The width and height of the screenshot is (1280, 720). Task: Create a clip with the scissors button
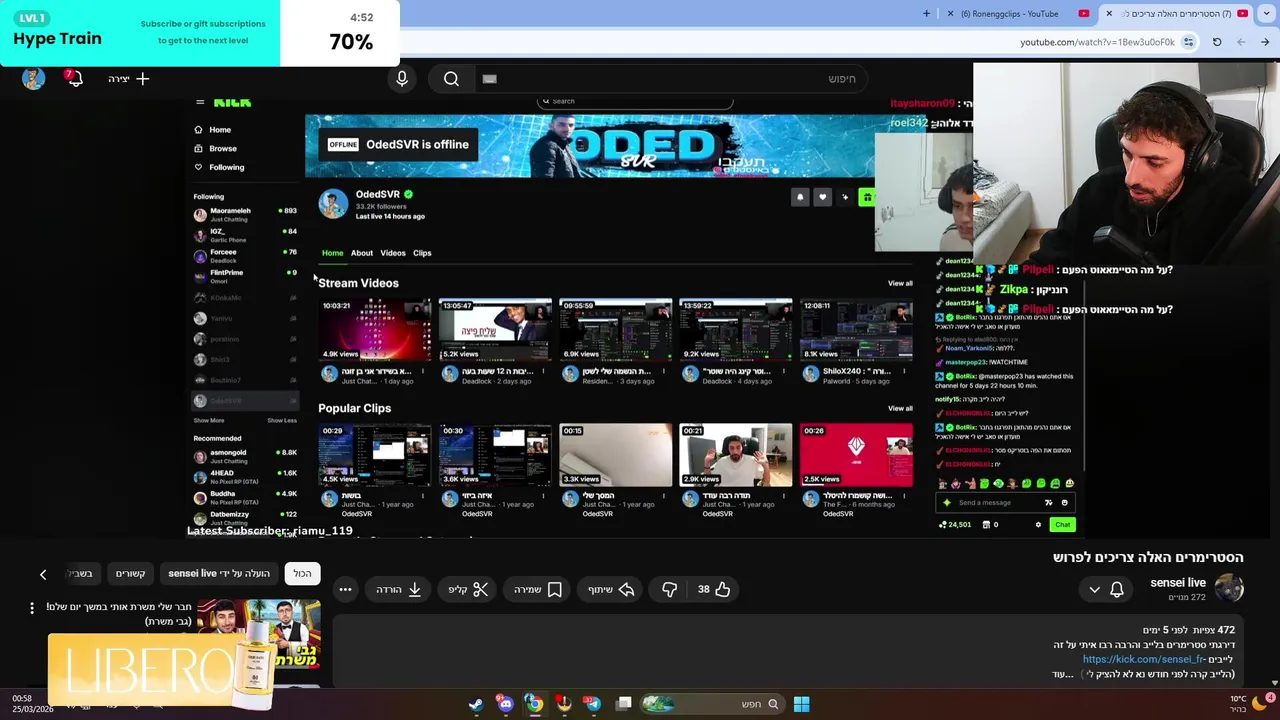click(468, 589)
